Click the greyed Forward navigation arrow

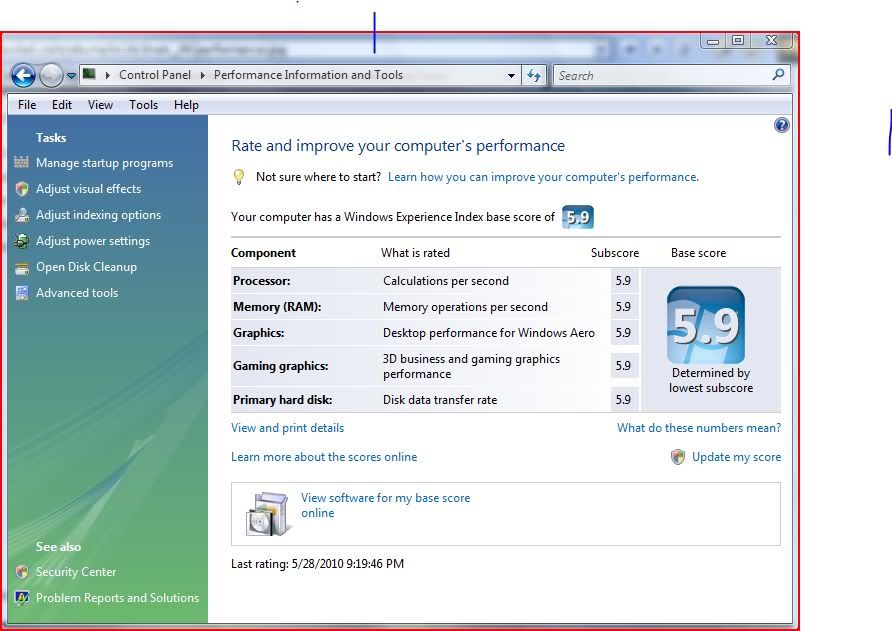pos(51,75)
